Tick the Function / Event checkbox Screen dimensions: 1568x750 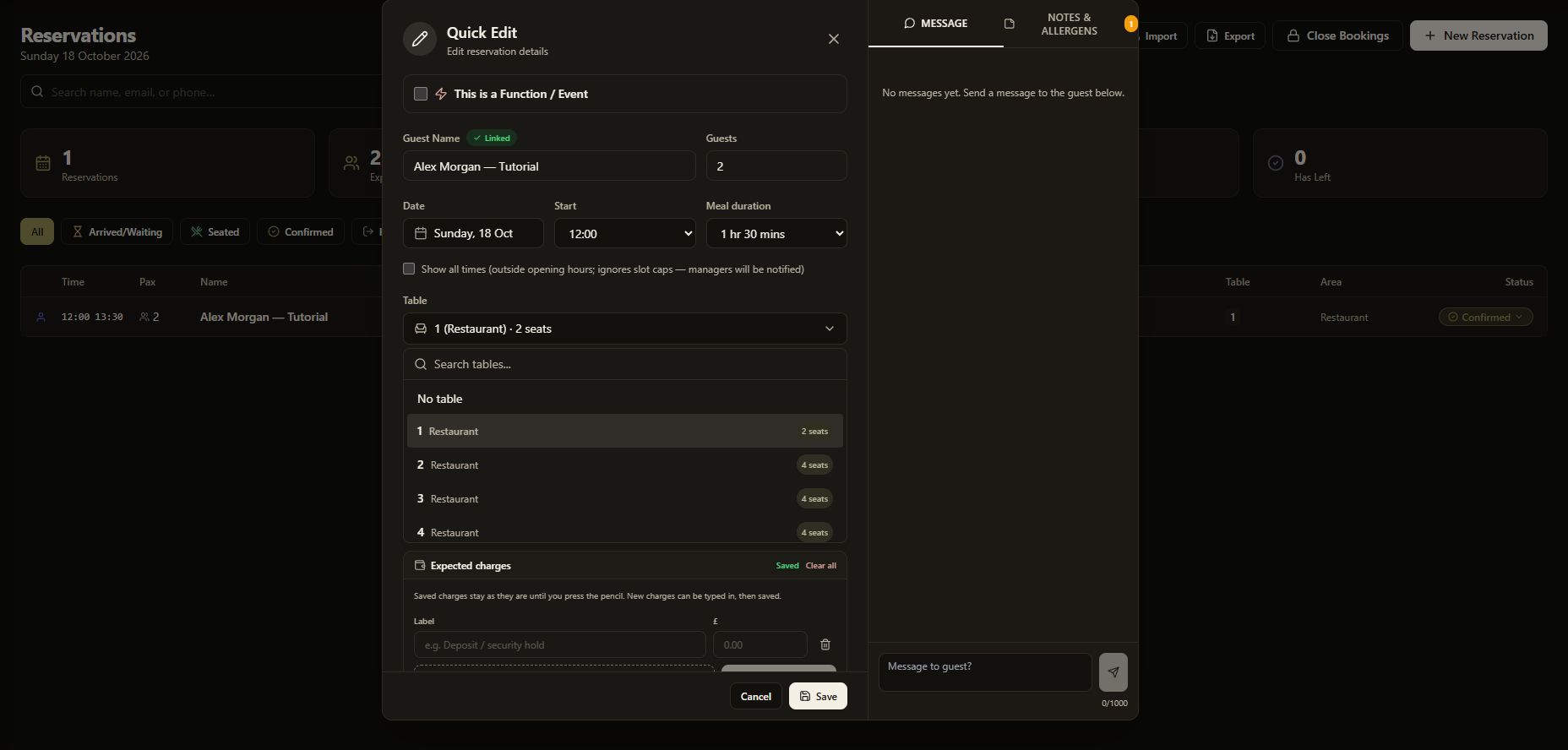pyautogui.click(x=421, y=94)
